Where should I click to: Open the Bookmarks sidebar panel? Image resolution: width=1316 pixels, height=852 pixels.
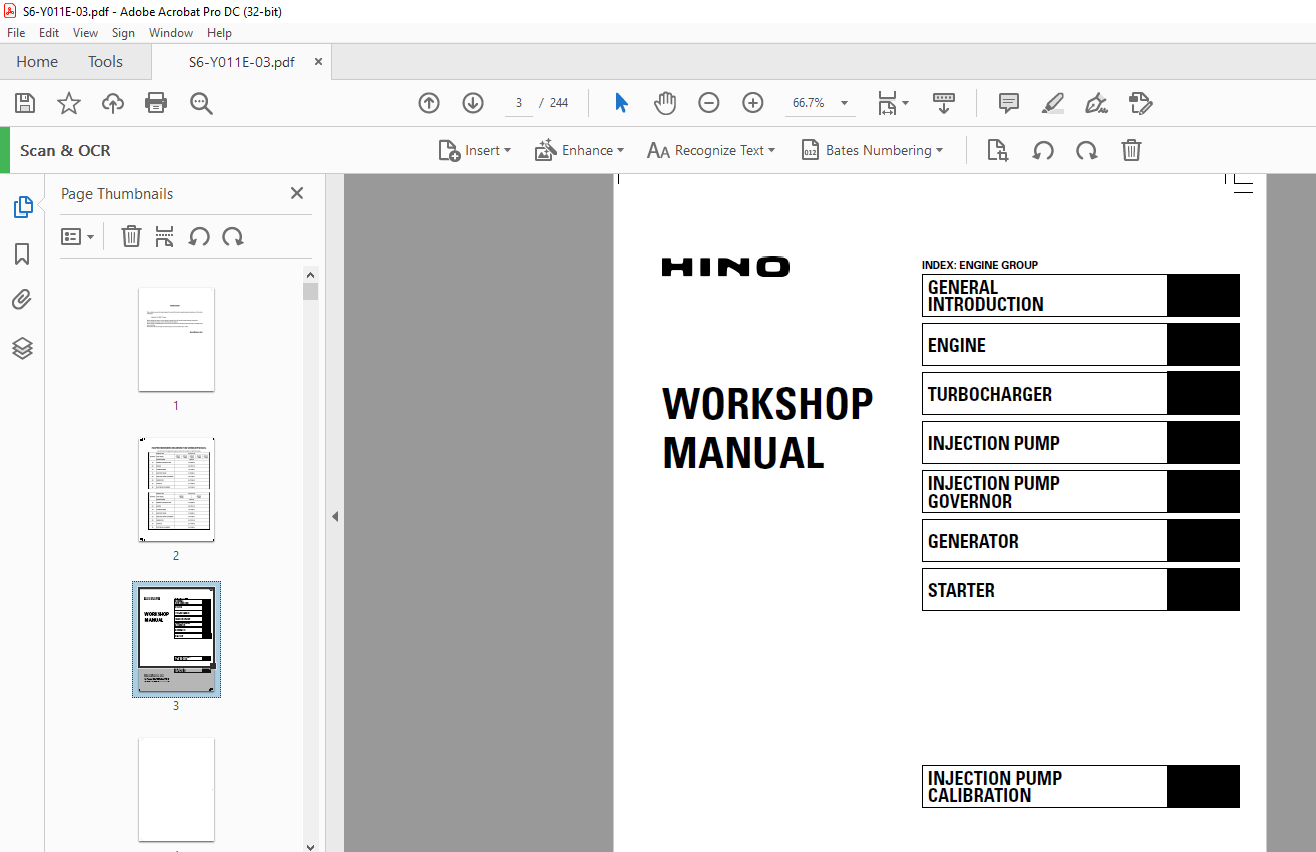click(x=22, y=255)
